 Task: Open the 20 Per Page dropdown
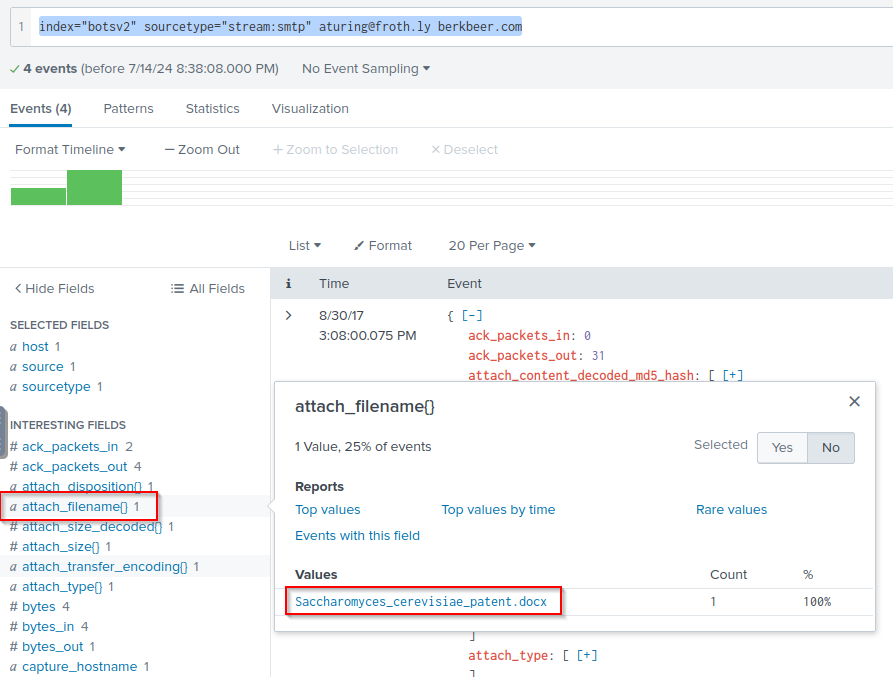[492, 246]
